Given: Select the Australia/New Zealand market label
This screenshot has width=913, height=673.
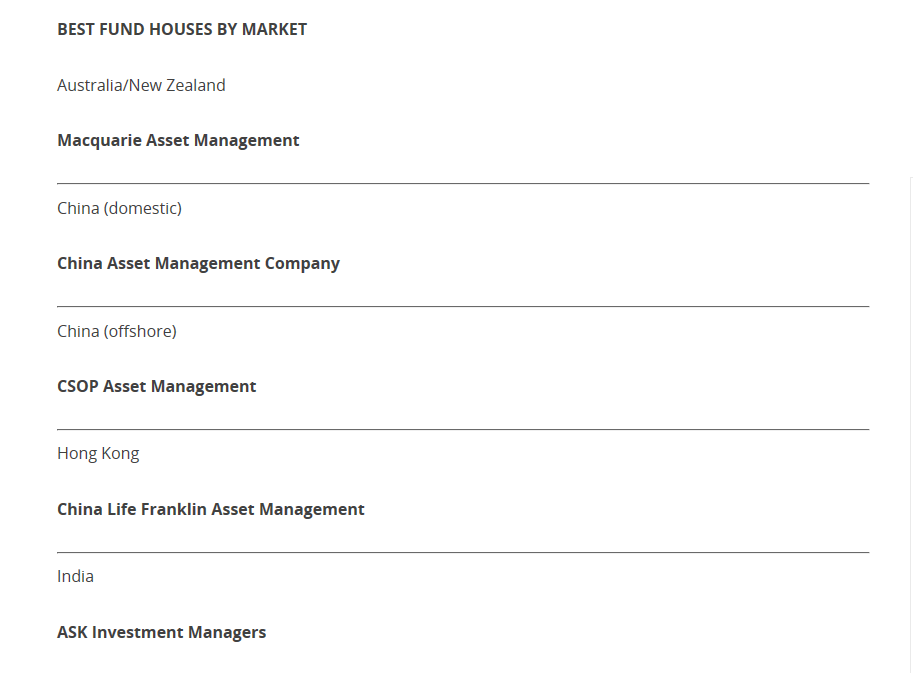Looking at the screenshot, I should point(141,85).
